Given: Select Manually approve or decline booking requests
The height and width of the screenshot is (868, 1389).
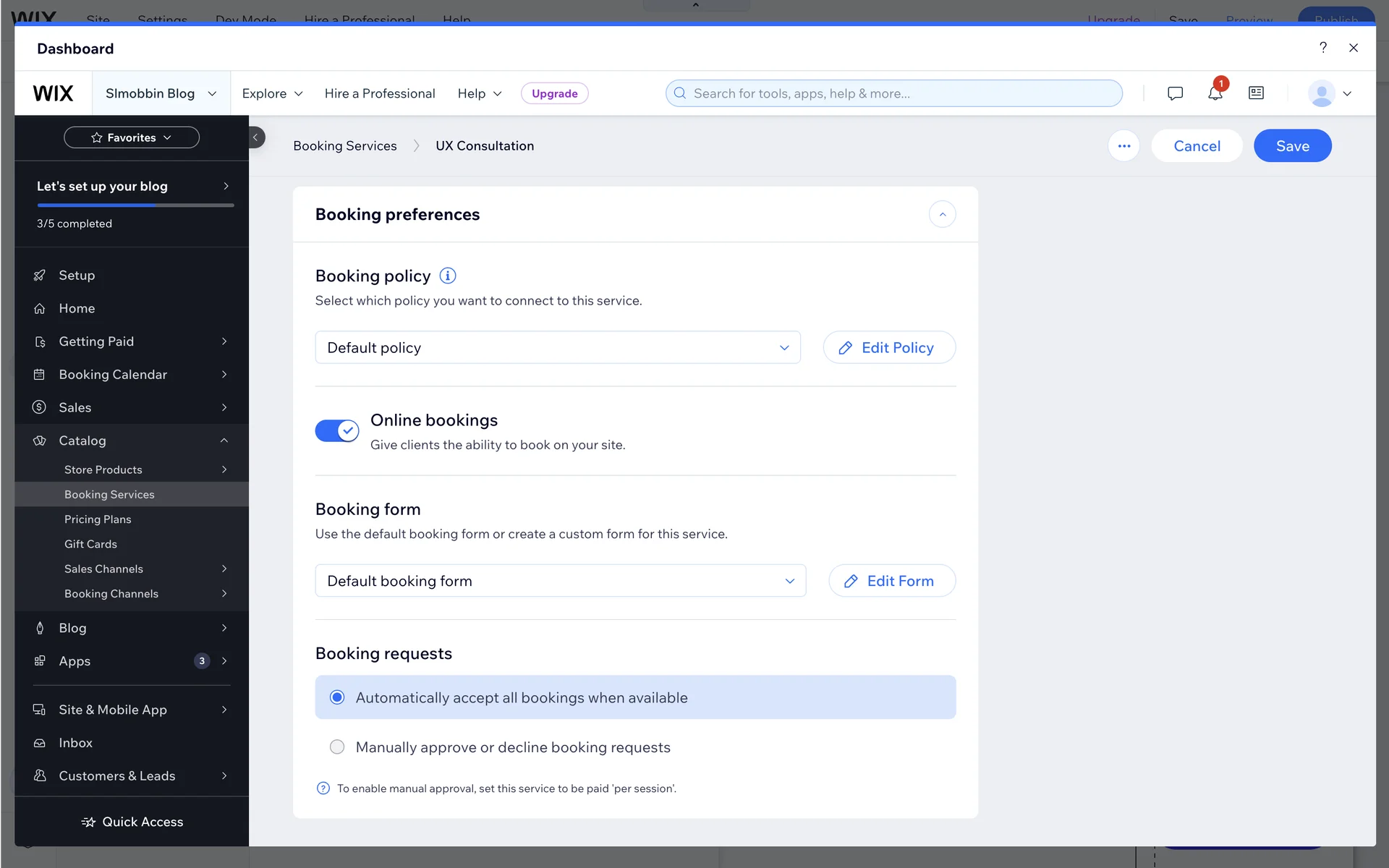Looking at the screenshot, I should tap(337, 747).
